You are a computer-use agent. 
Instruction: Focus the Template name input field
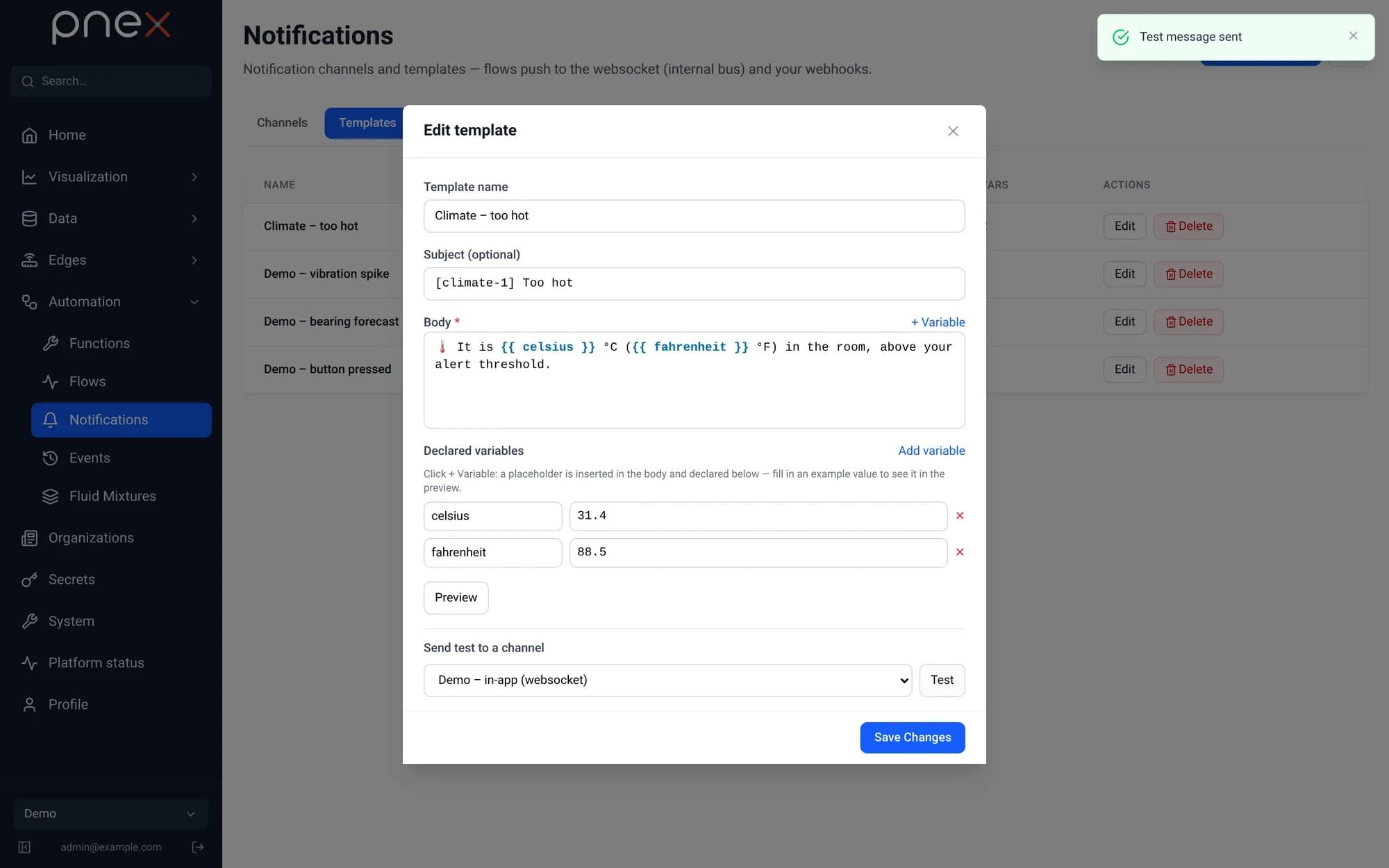[x=694, y=216]
